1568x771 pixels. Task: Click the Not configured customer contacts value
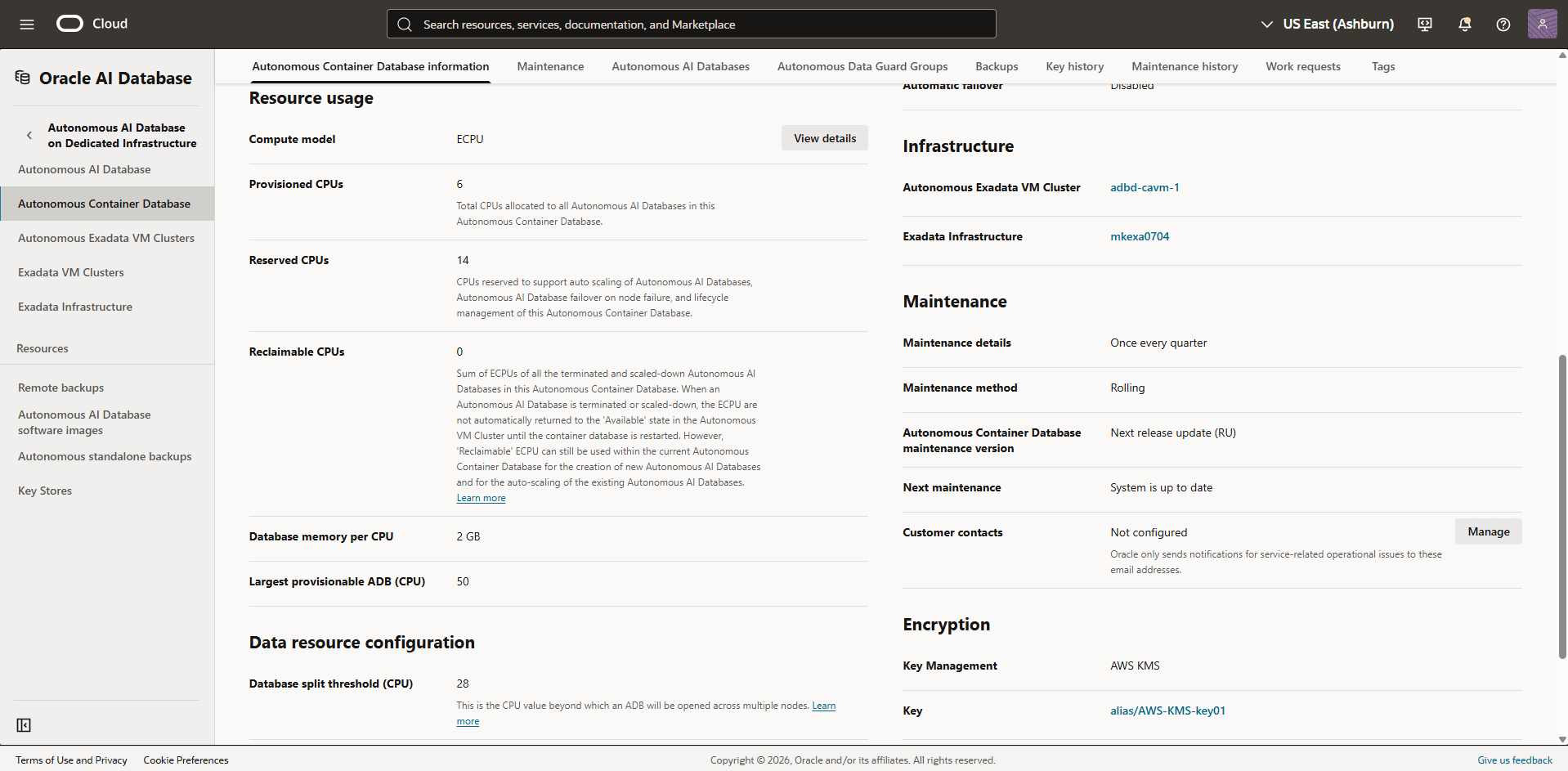click(x=1149, y=532)
